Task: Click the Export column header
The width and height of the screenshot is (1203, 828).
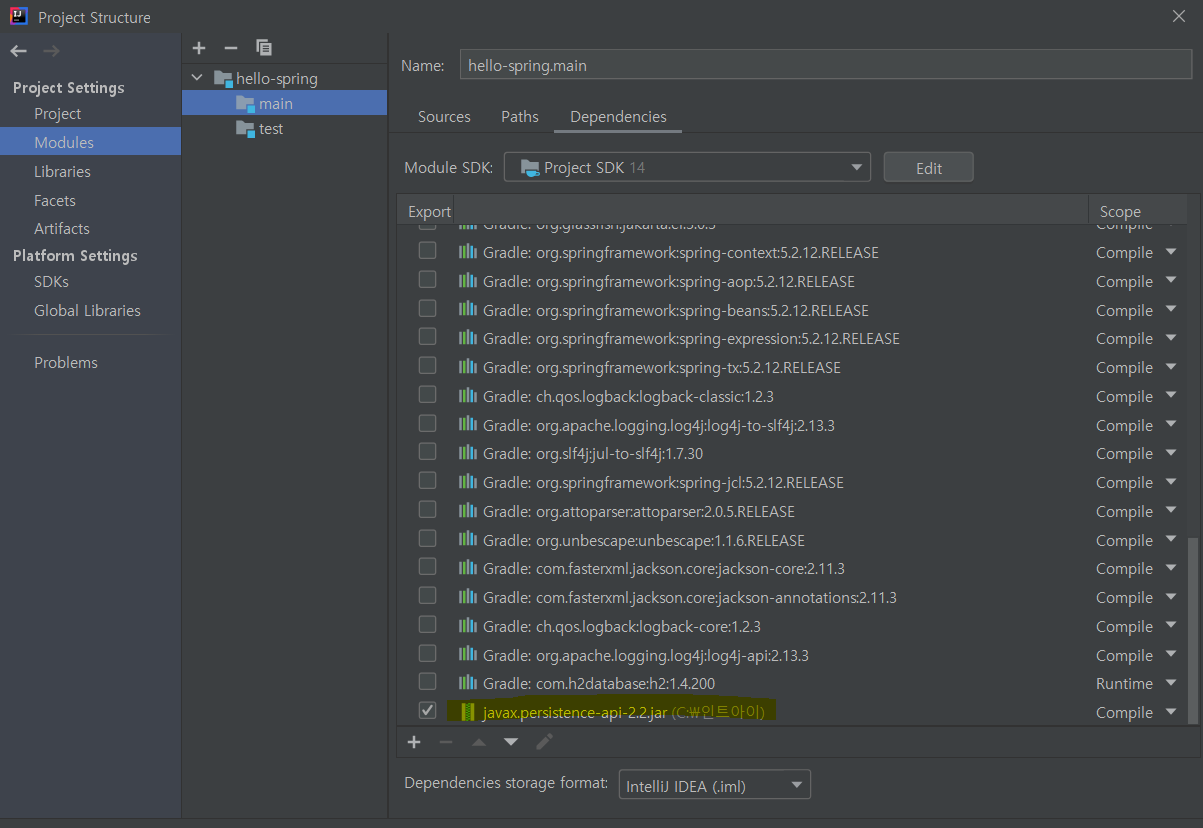Action: click(429, 211)
